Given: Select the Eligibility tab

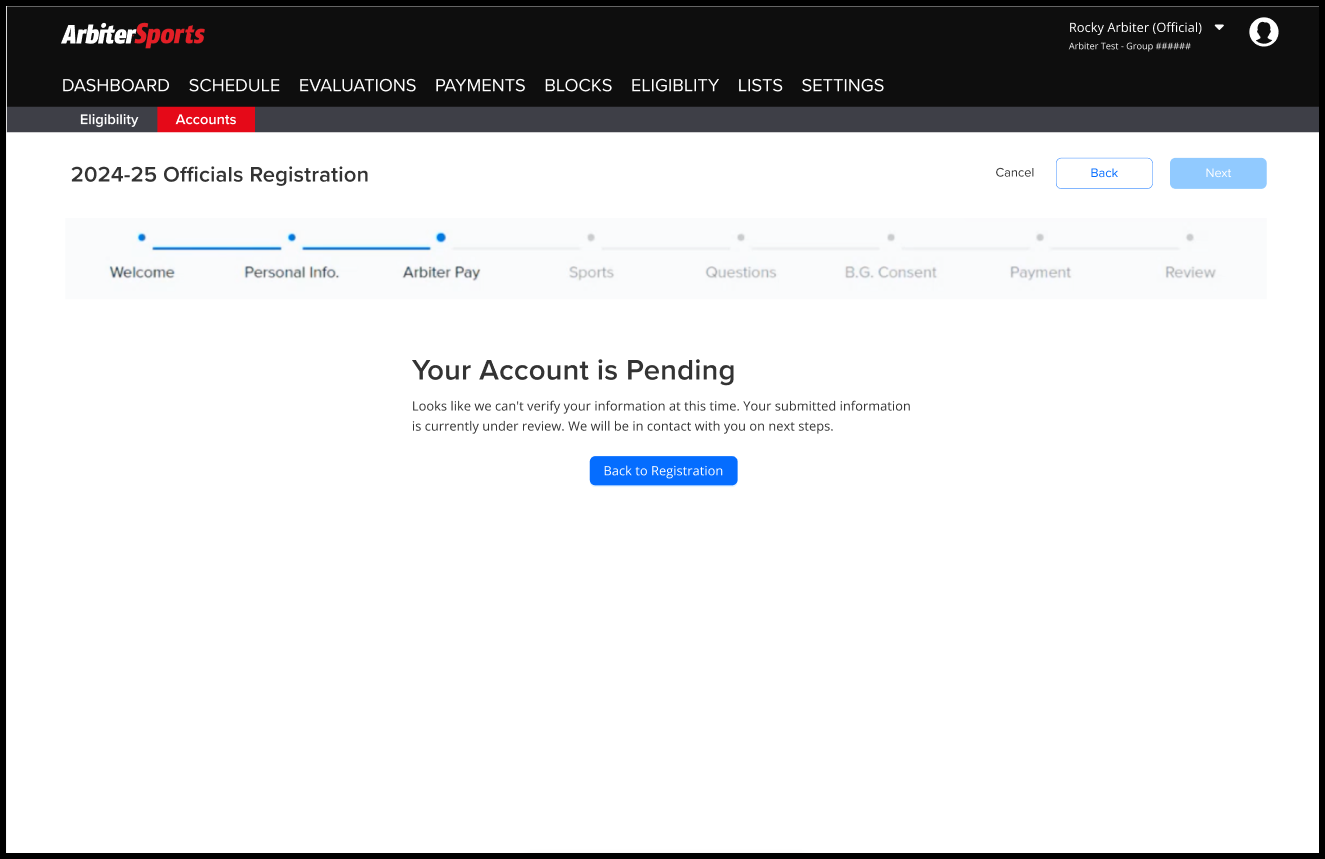Looking at the screenshot, I should pyautogui.click(x=108, y=119).
